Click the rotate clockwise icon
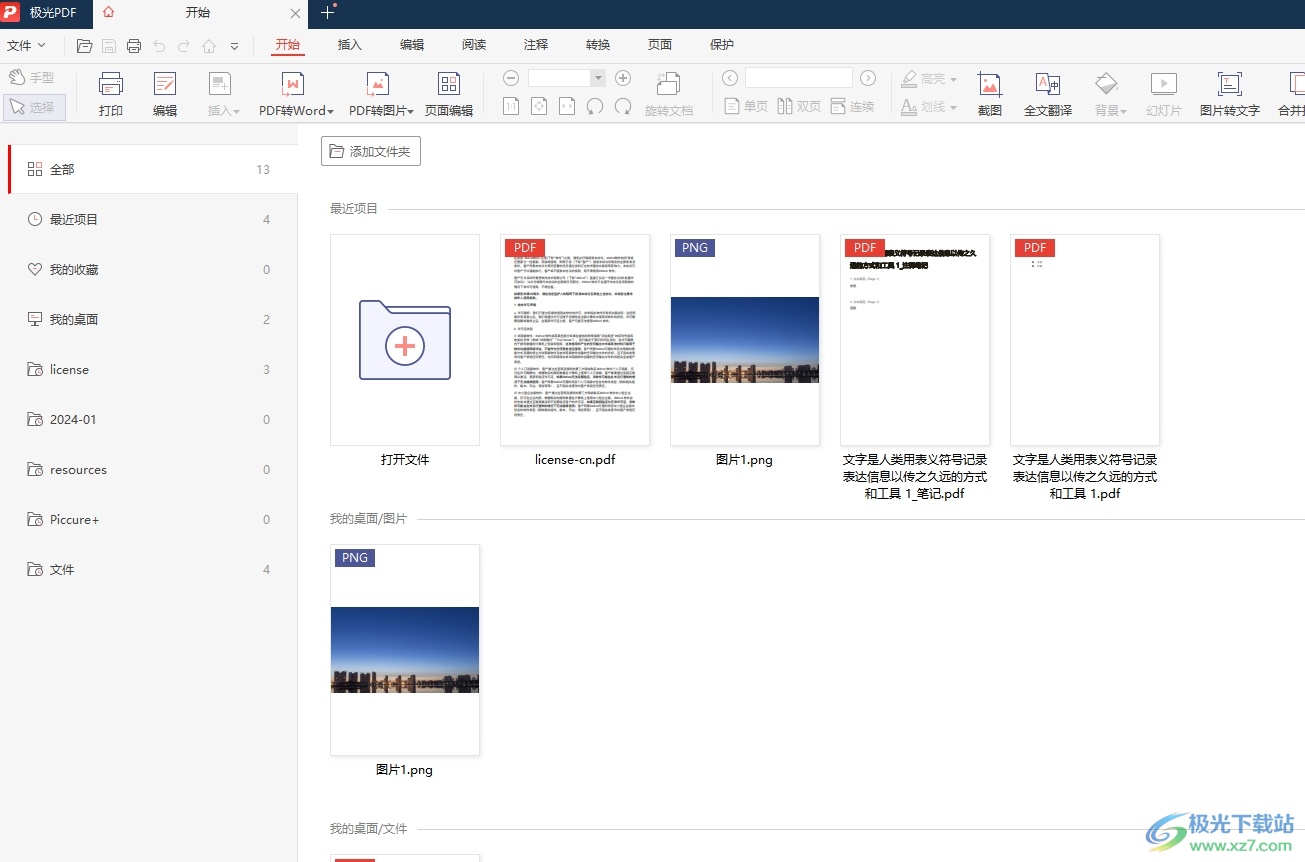The image size is (1305, 862). pyautogui.click(x=623, y=106)
